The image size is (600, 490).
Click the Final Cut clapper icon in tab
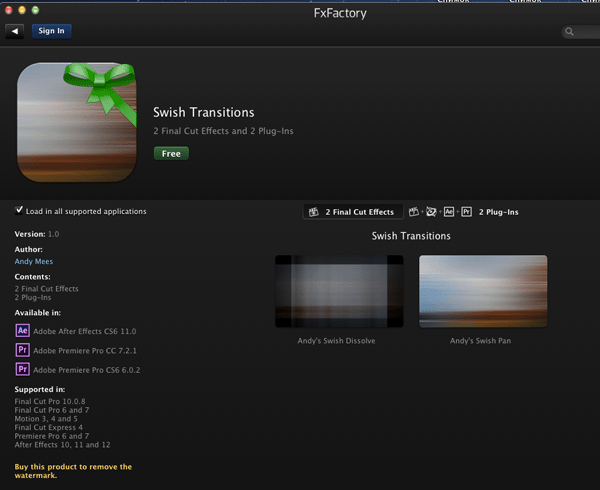314,212
